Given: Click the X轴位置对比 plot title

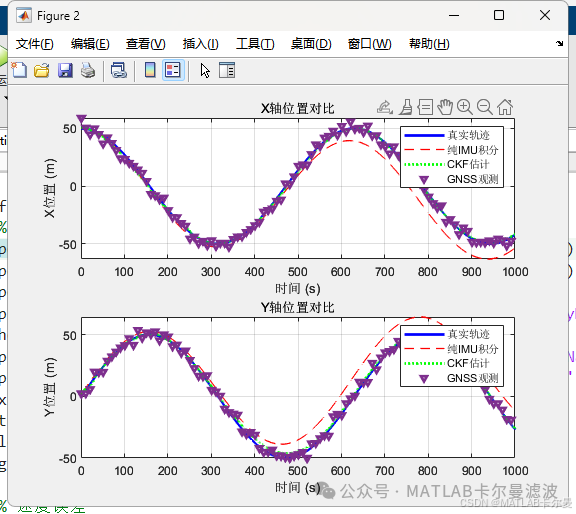Looking at the screenshot, I should pos(298,108).
